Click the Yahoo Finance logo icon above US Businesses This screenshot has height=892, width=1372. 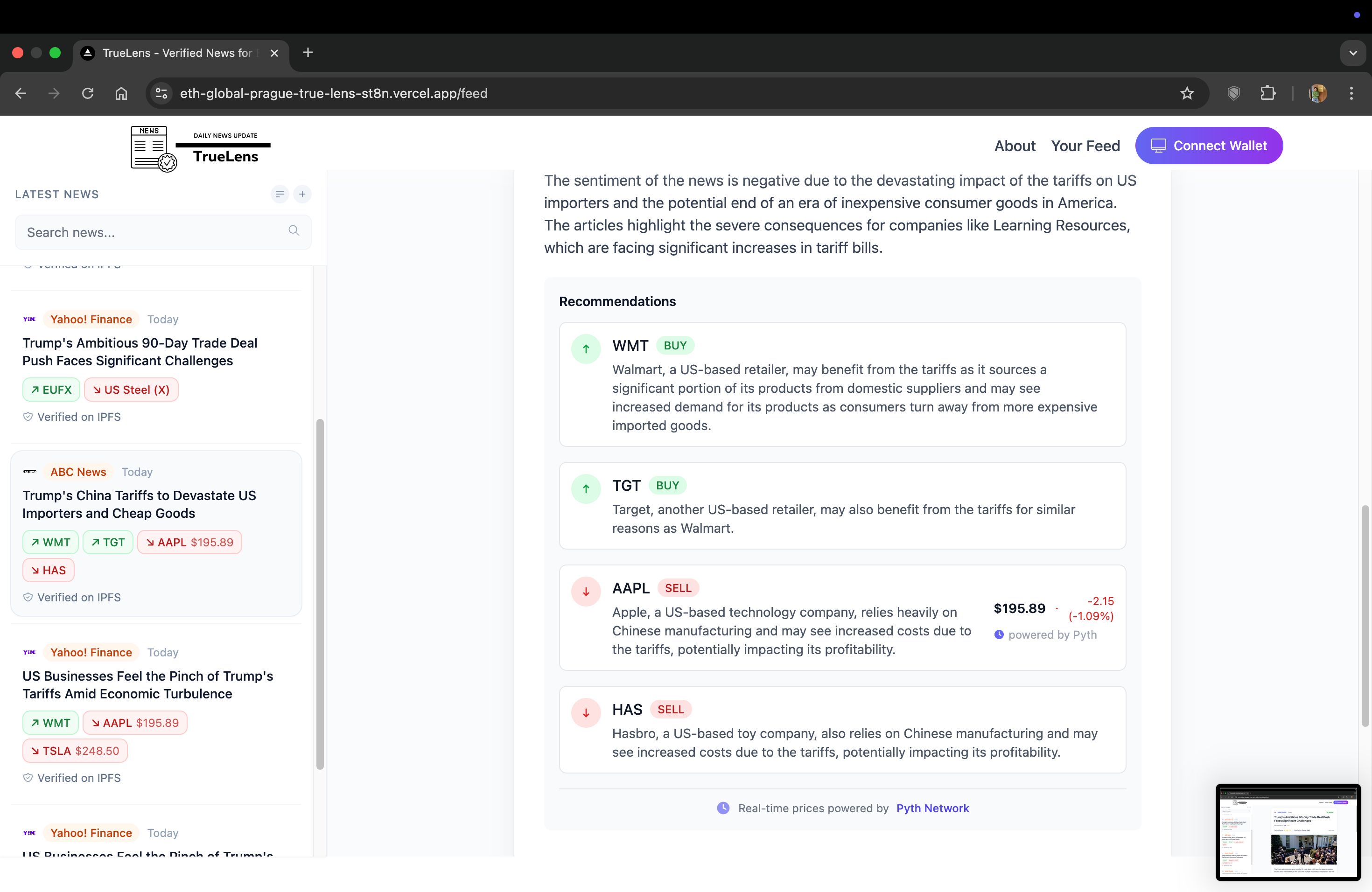(x=29, y=652)
